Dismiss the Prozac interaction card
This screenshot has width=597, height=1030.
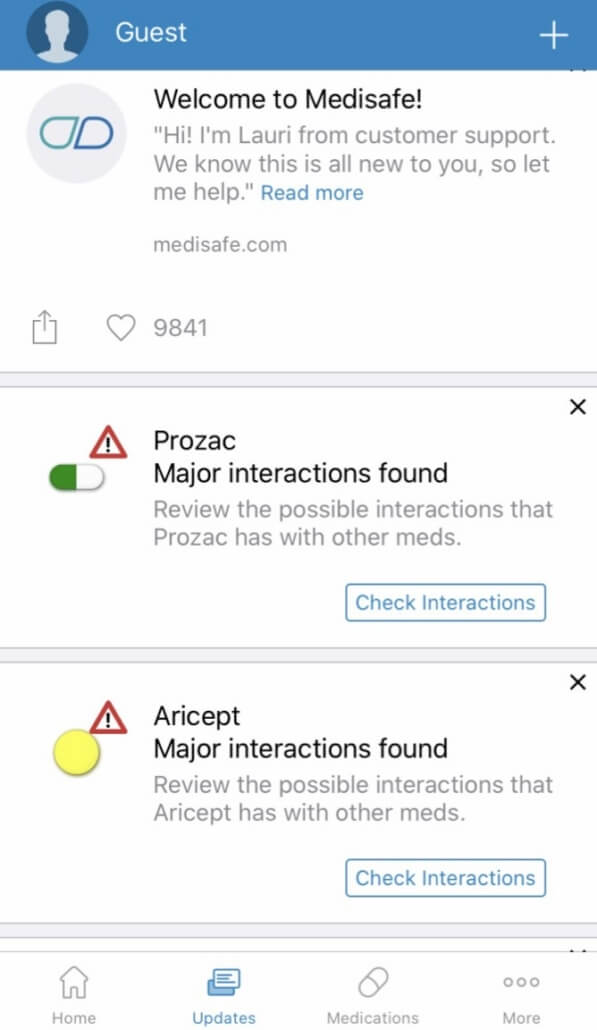point(577,407)
